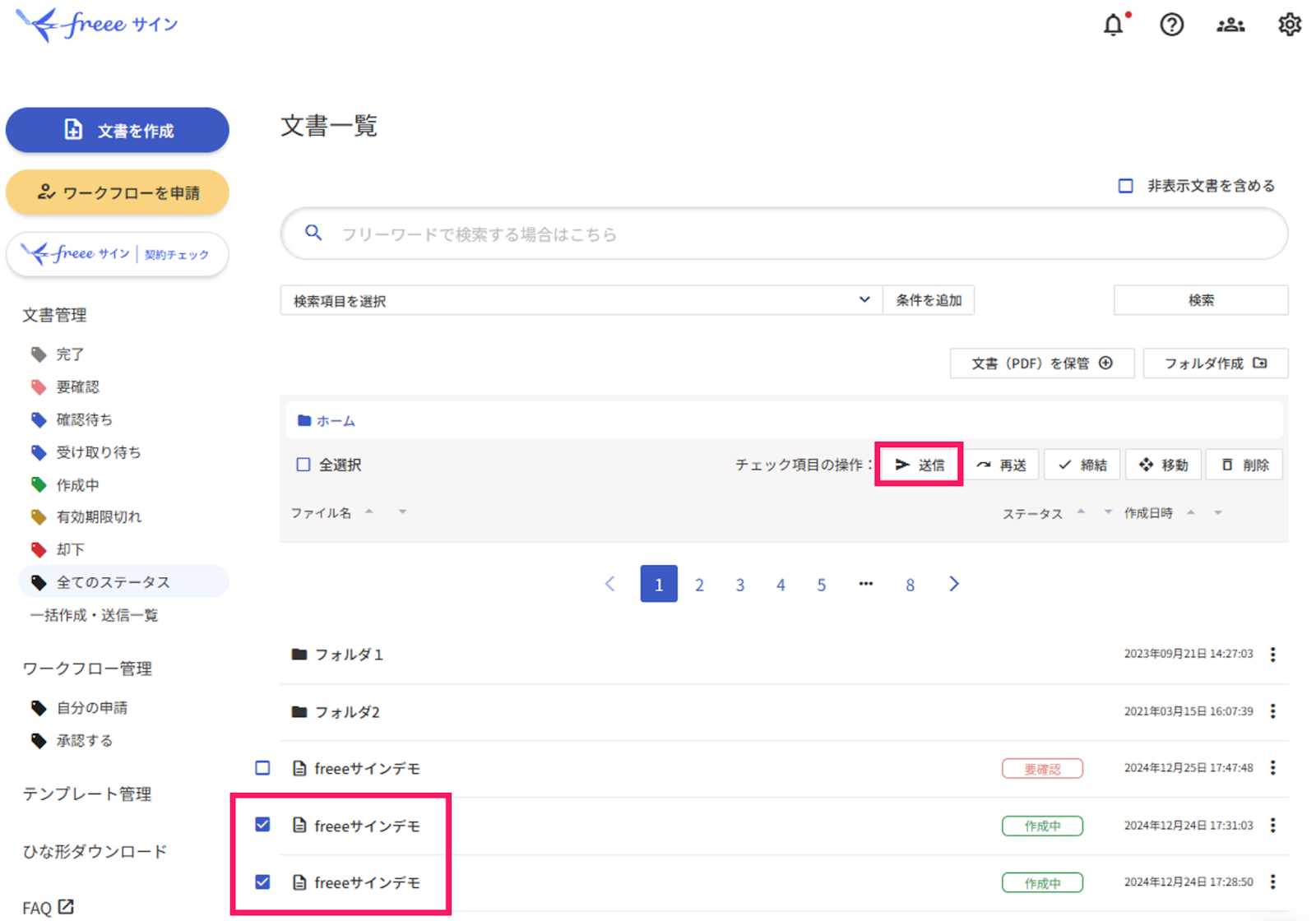This screenshot has width=1316, height=921.
Task: Click the 文書を作成 button
Action: pos(118,130)
